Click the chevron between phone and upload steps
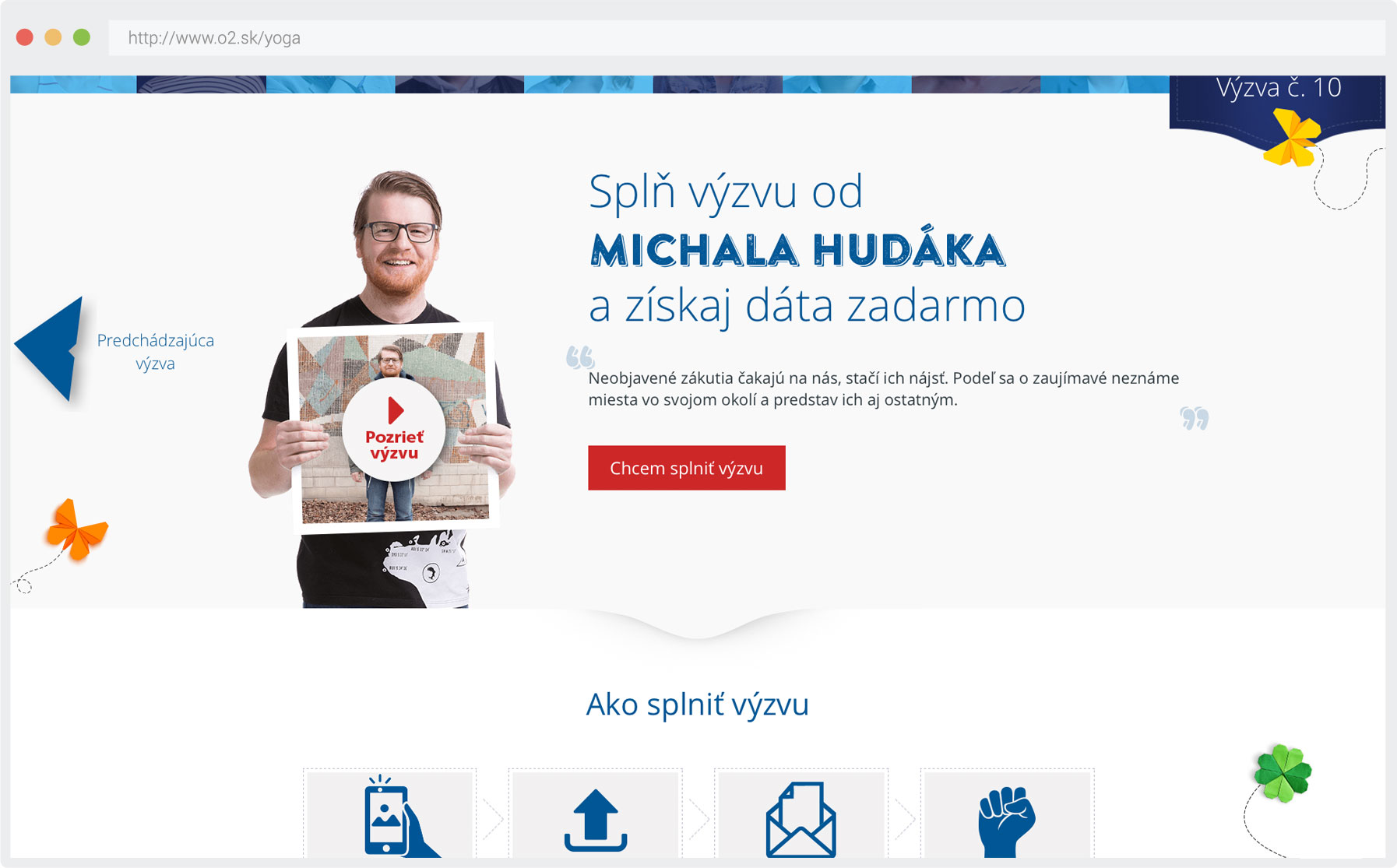The width and height of the screenshot is (1397, 868). pos(493,818)
